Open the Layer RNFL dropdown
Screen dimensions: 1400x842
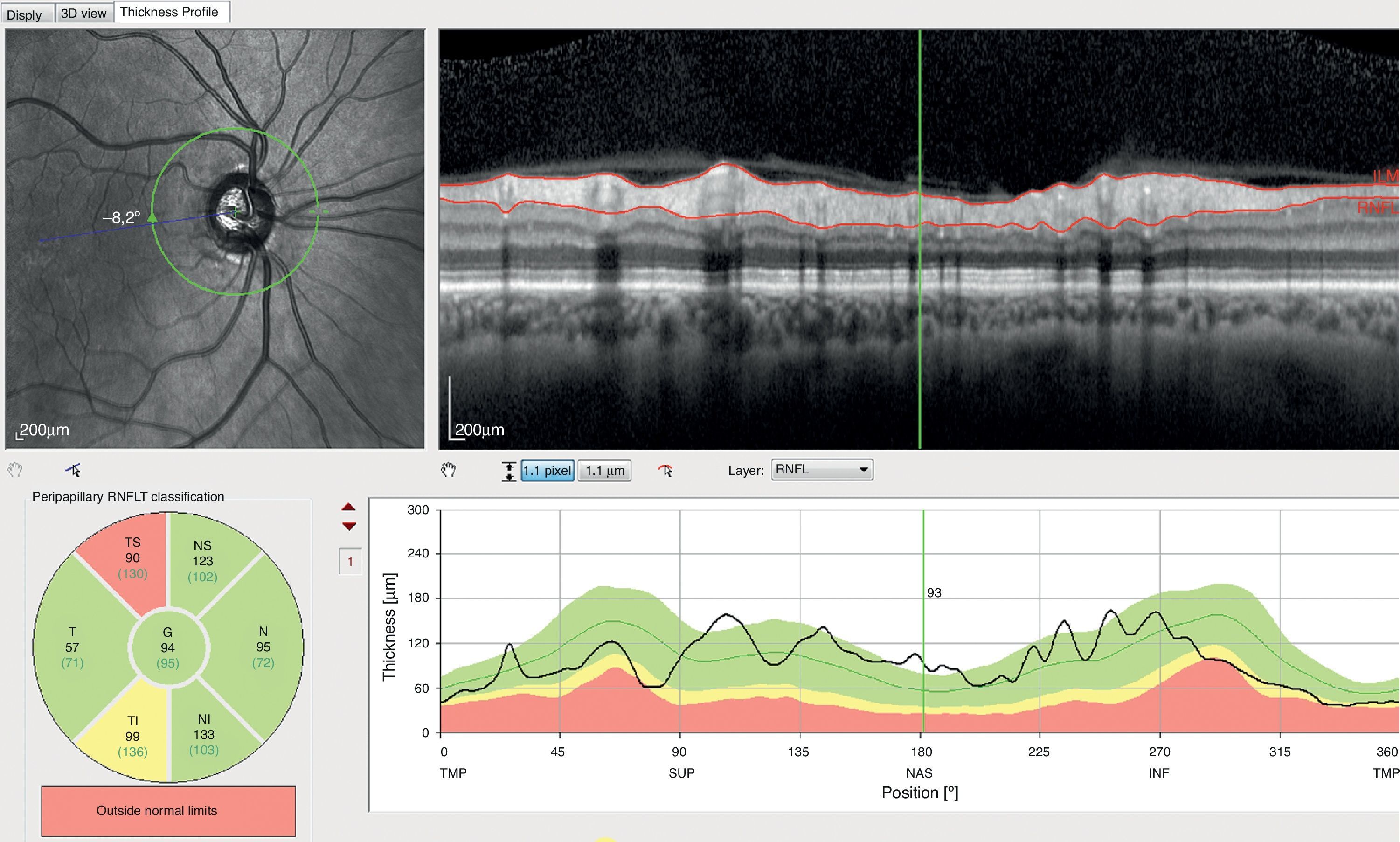pos(821,470)
